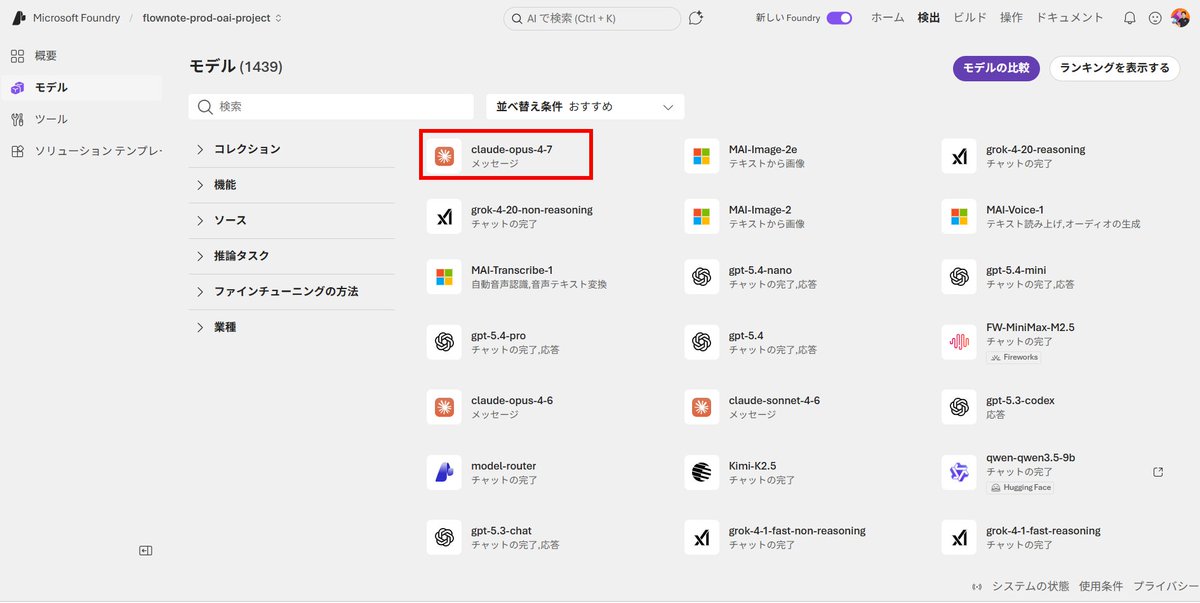Click the qwen-qwen3.5-9b model icon
This screenshot has height=603, width=1200.
click(x=960, y=472)
